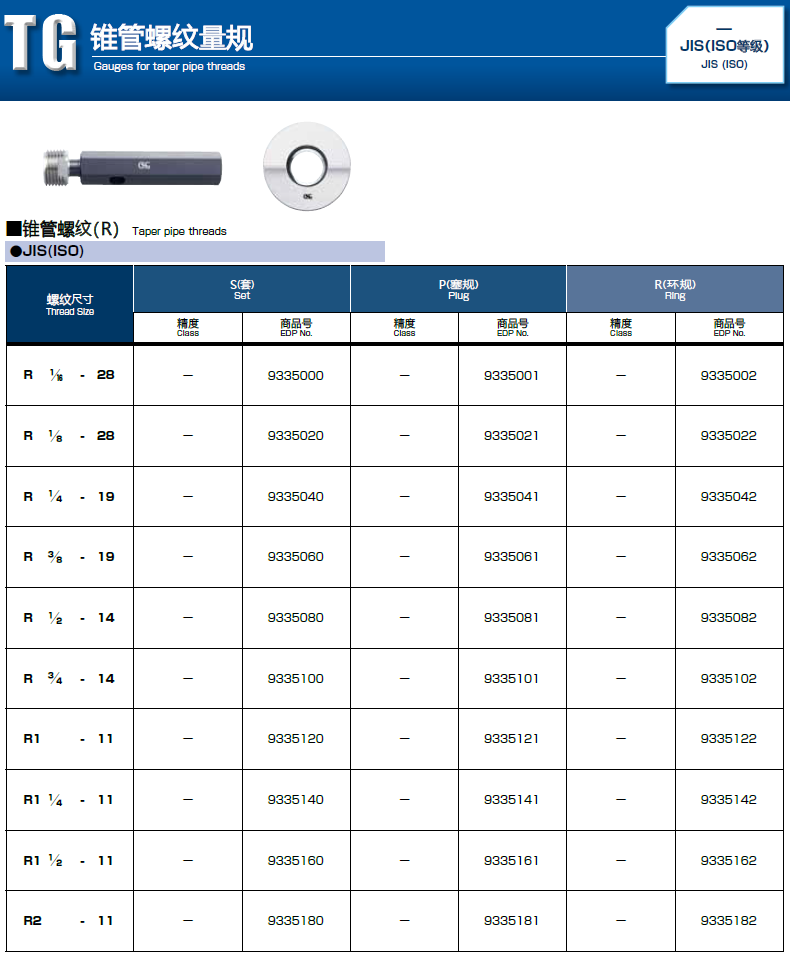Viewport: 790px width, 960px height.
Task: Click thread size R2 - 11
Action: [69, 921]
